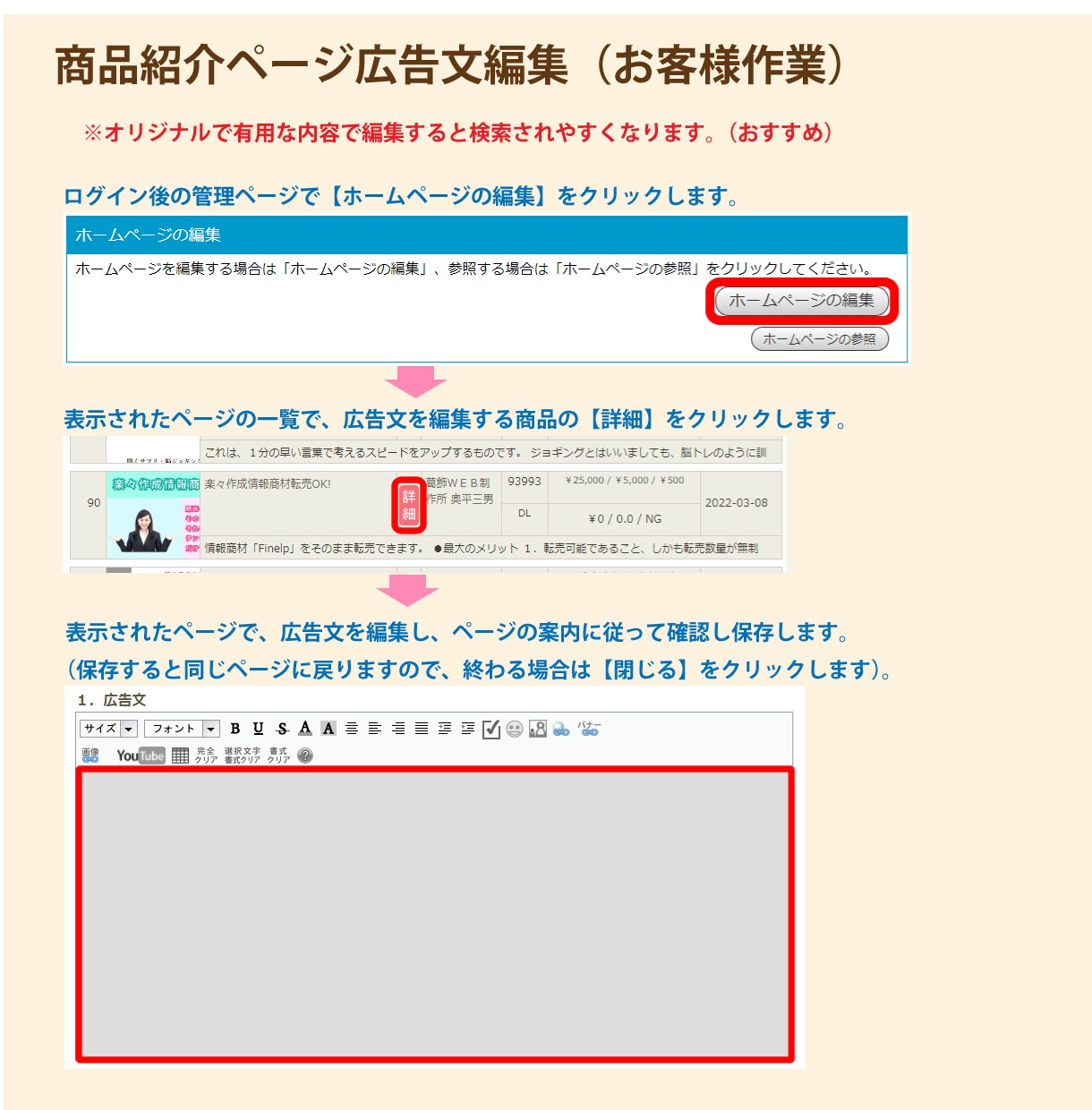
Task: Click the 楽々作成情報商材転売OK! product title
Action: 268,484
